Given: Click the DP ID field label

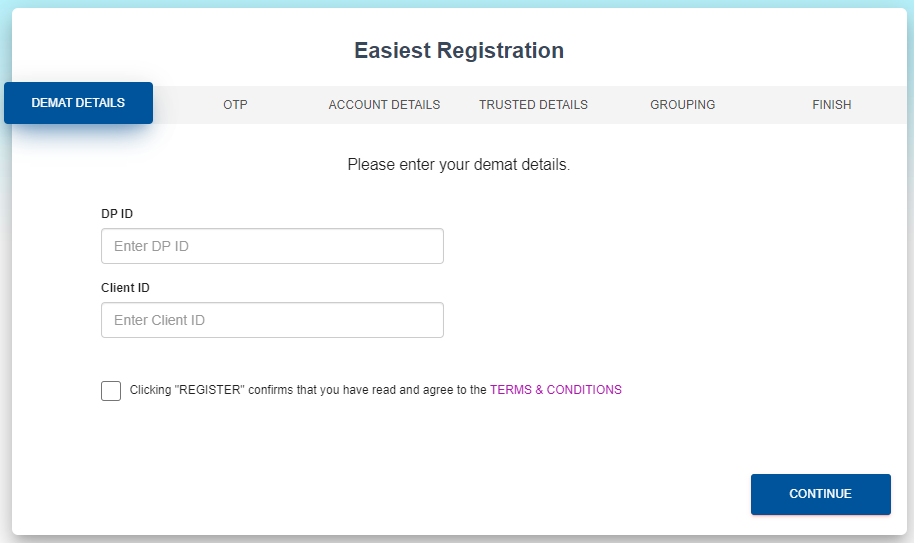Looking at the screenshot, I should (117, 214).
